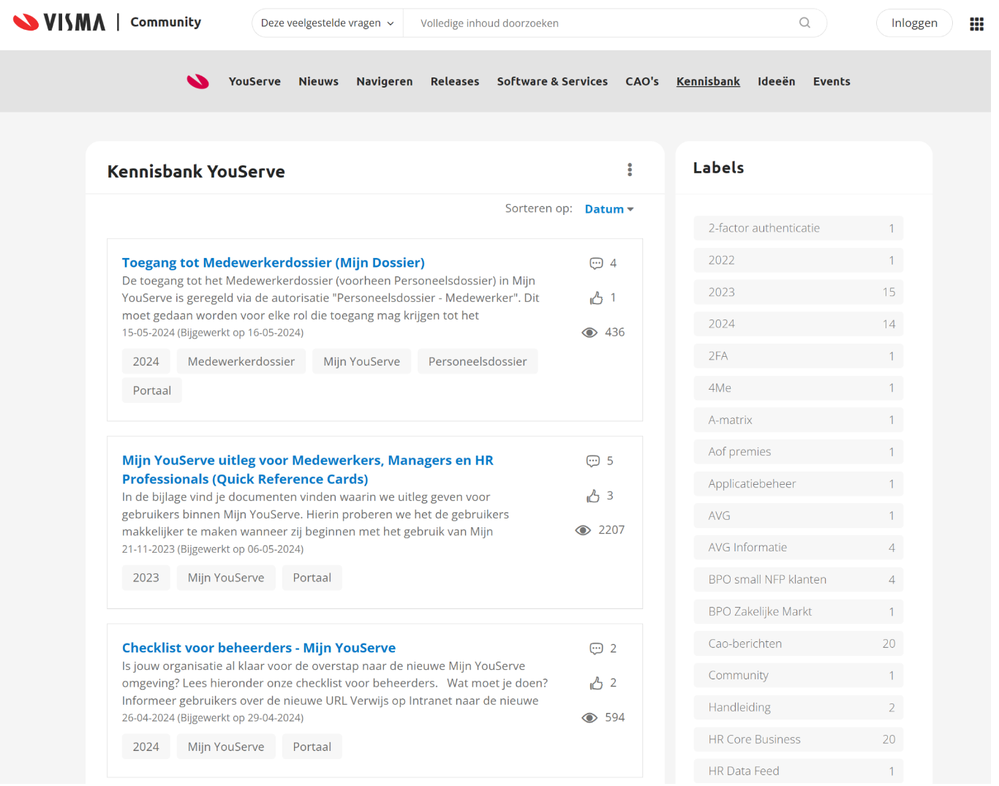Open Releases navigation item
999x786 pixels.
click(x=454, y=82)
